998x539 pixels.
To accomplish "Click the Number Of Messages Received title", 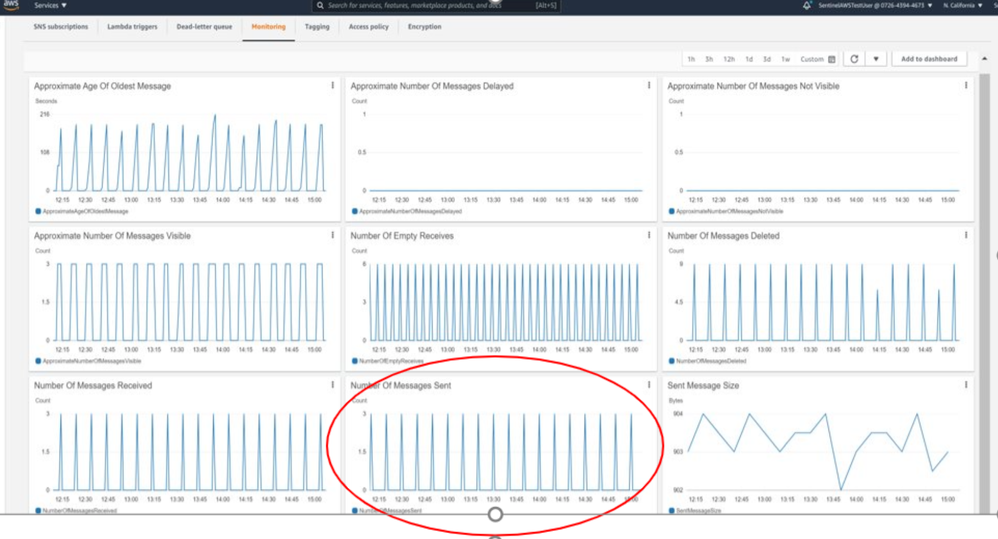I will pyautogui.click(x=93, y=385).
